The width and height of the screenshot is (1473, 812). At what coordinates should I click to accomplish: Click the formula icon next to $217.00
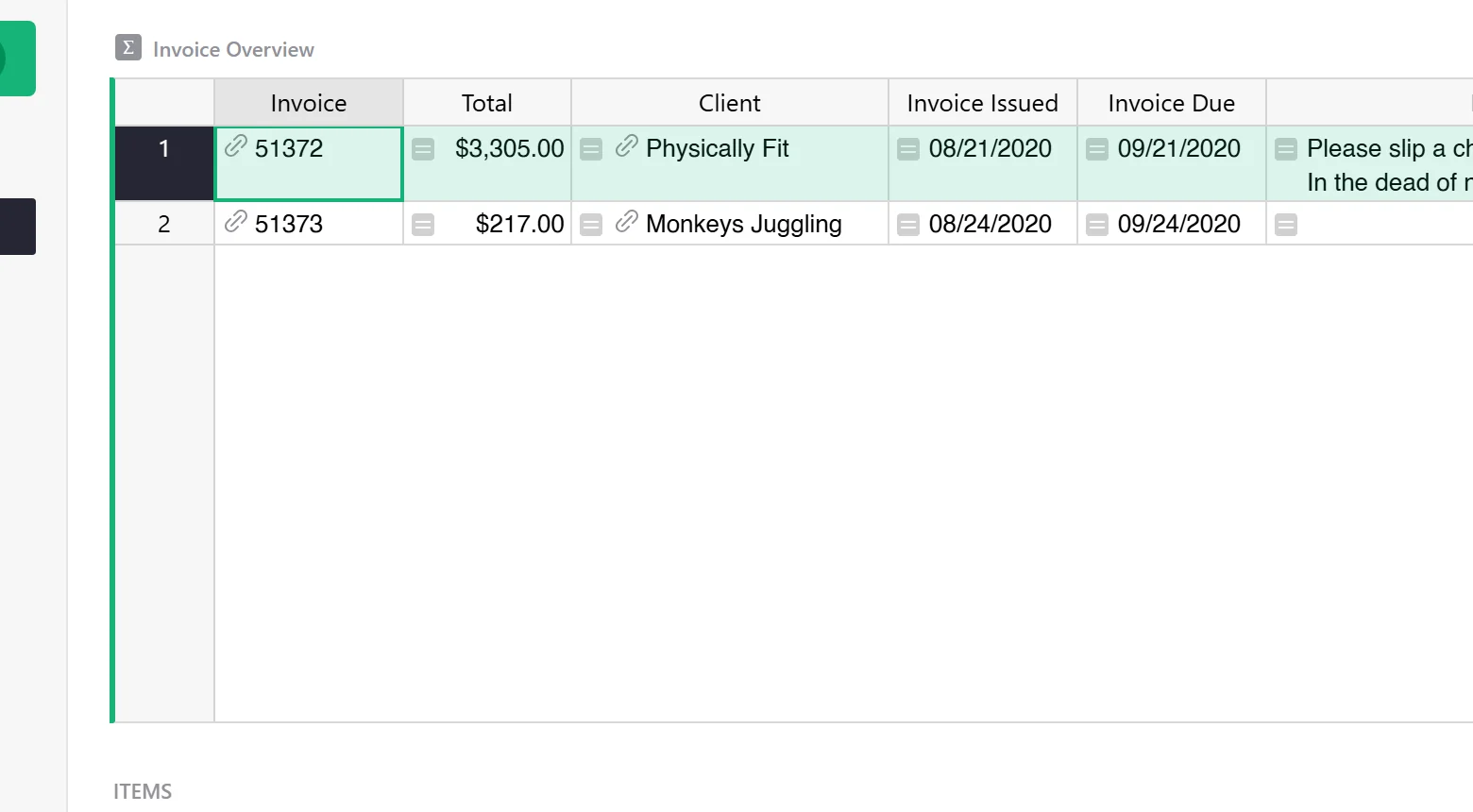[x=423, y=225]
